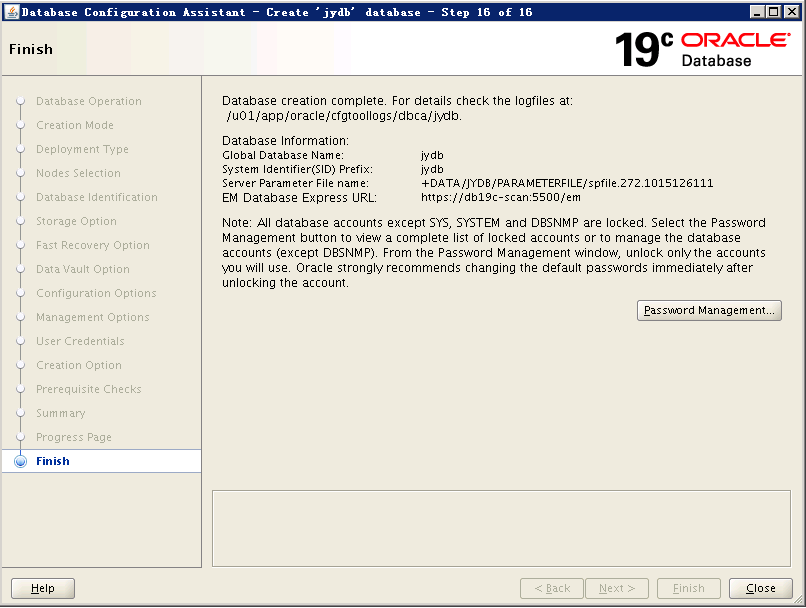Click the logfile path /u01/app/oracle/cfgtoollogs/dbca/jydb
This screenshot has height=608, width=806.
click(x=344, y=116)
